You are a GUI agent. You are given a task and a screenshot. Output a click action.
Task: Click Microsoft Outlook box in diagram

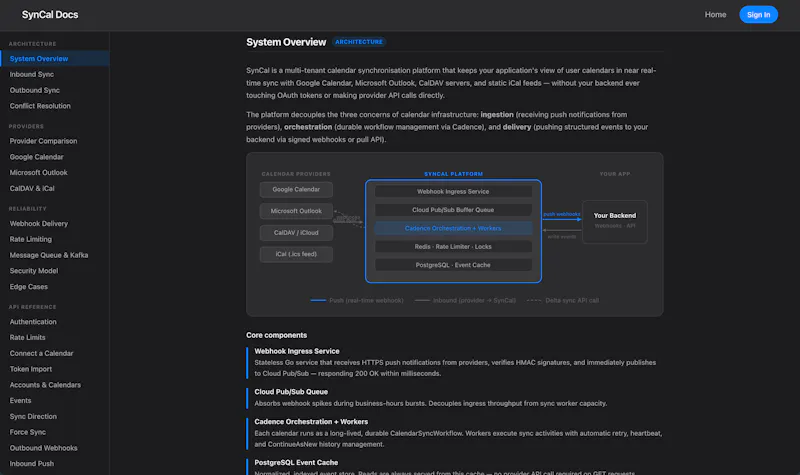tap(296, 211)
